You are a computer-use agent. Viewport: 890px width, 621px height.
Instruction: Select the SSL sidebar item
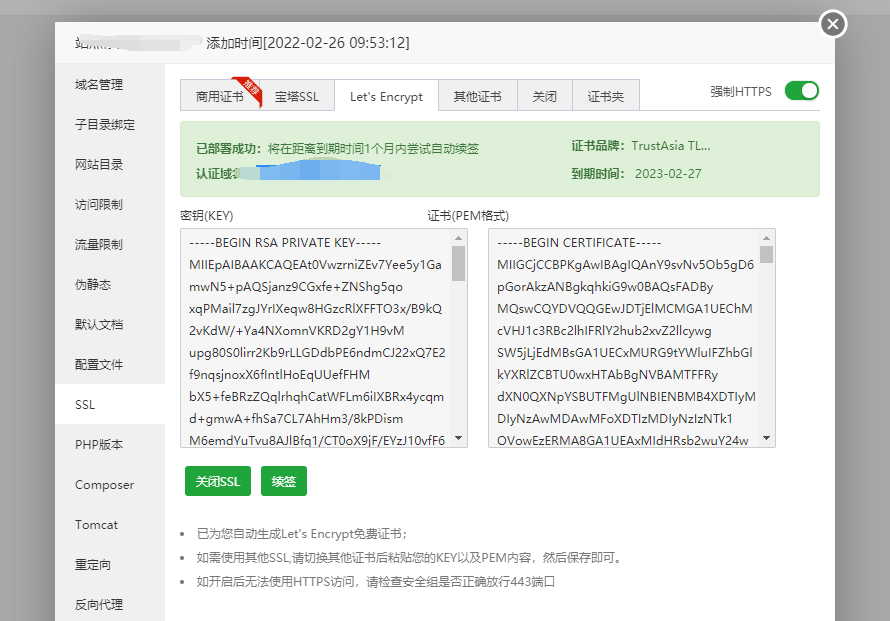click(x=110, y=404)
